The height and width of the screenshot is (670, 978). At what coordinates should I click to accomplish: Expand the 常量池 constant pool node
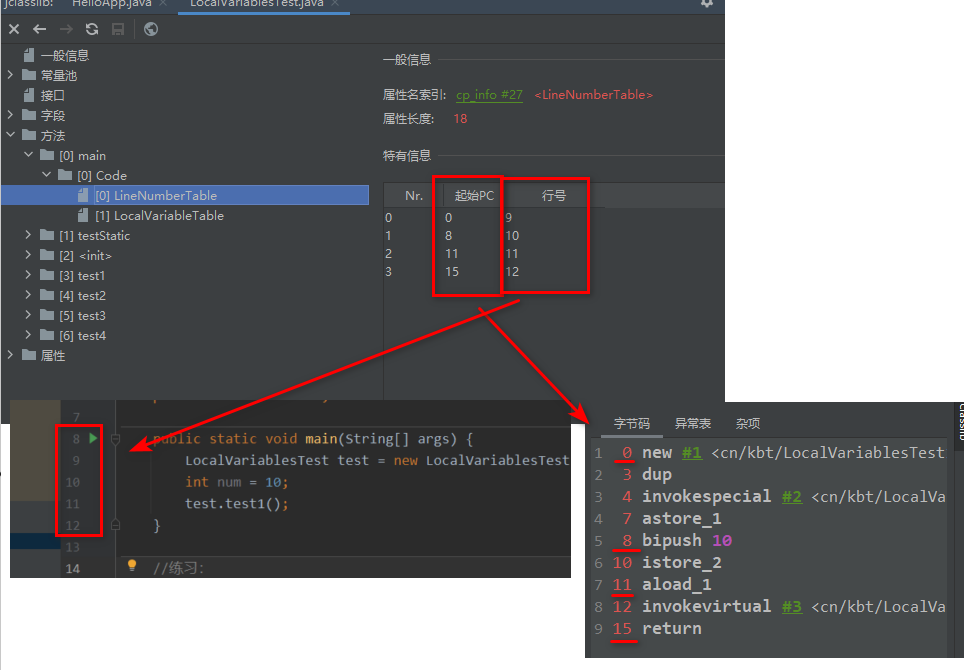(10, 75)
